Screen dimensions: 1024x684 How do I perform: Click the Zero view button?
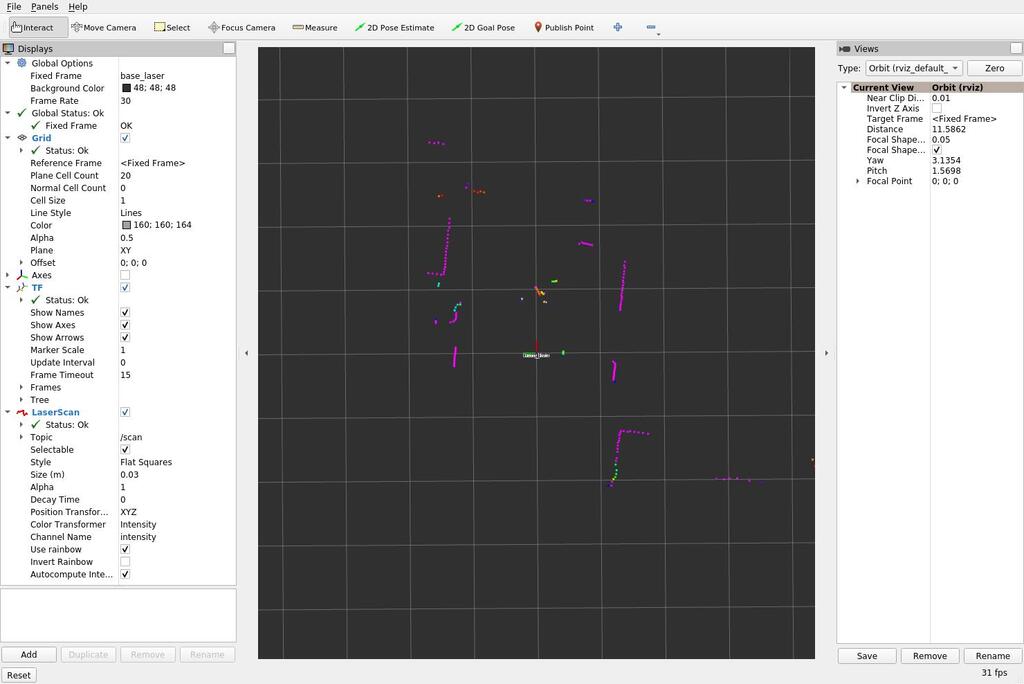click(994, 68)
